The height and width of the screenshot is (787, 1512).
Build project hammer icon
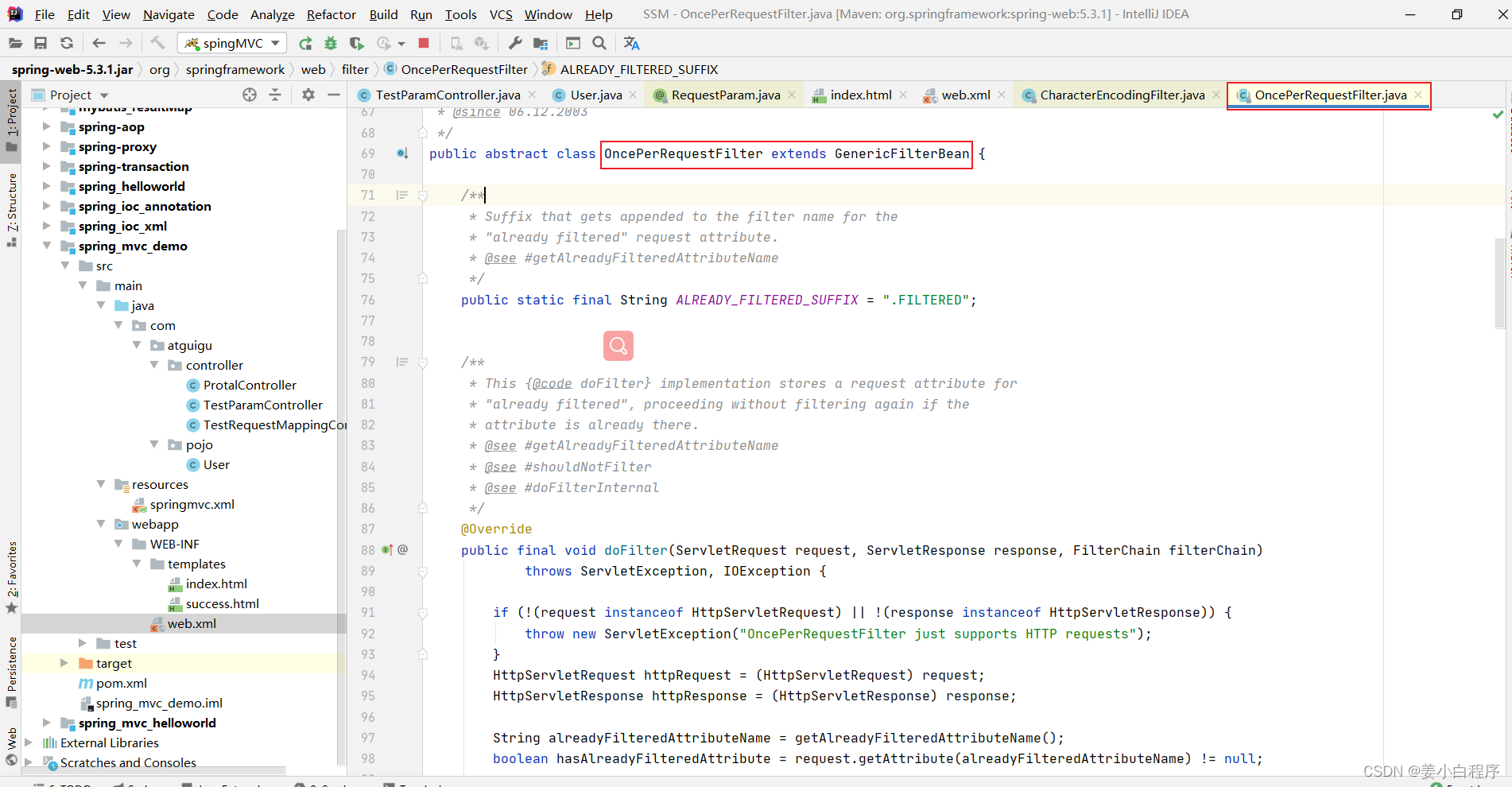[157, 43]
